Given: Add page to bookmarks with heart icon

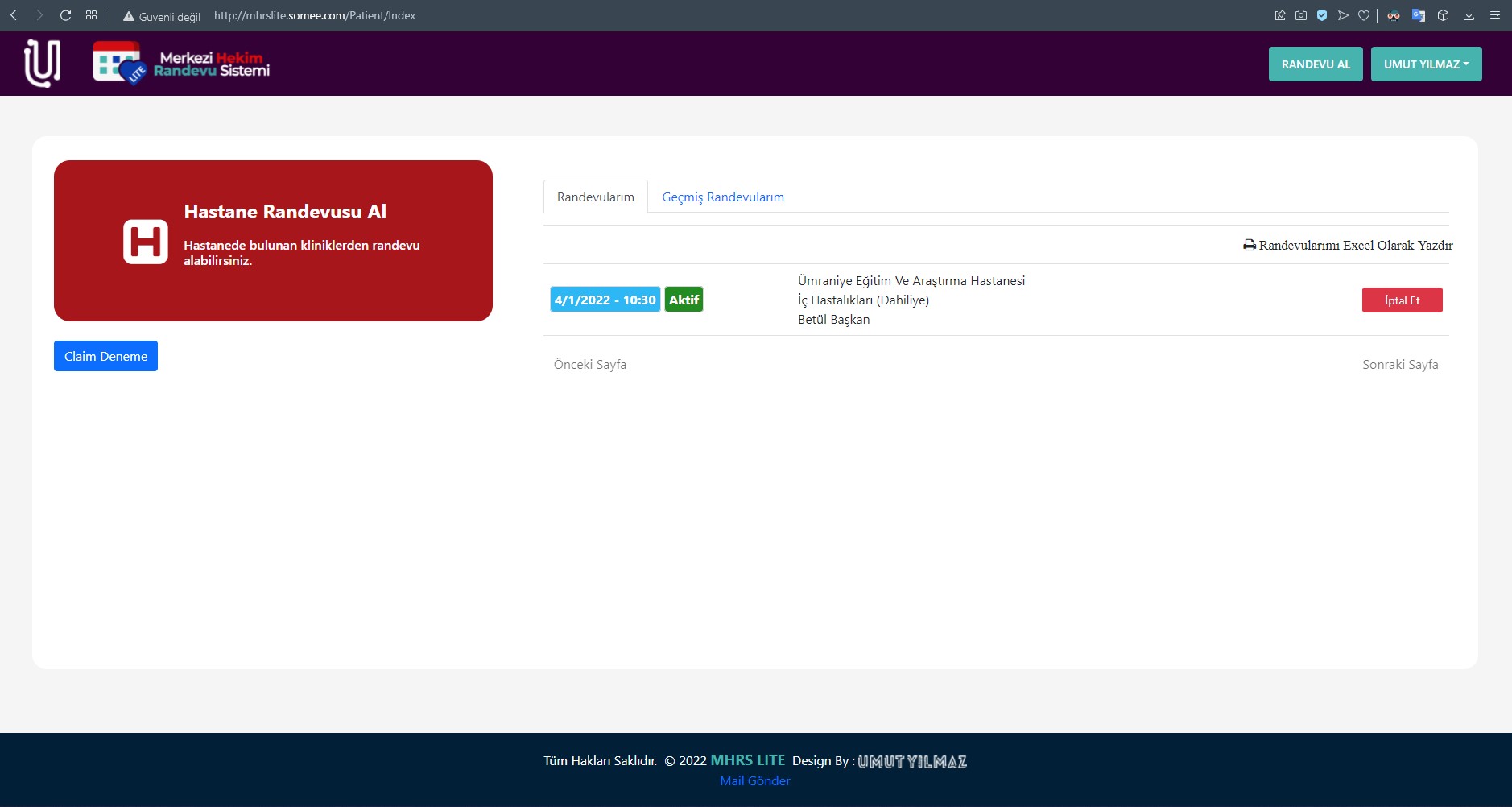Looking at the screenshot, I should (1364, 15).
